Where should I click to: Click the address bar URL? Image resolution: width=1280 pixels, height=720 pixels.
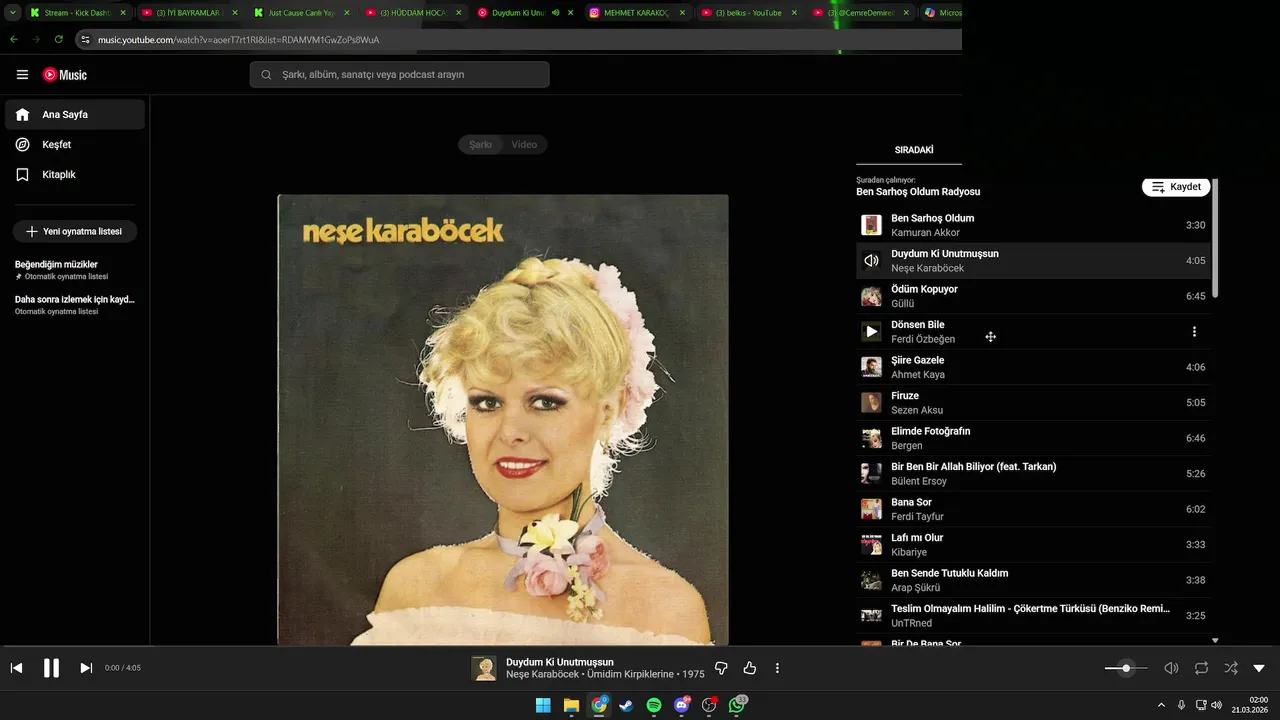point(238,40)
